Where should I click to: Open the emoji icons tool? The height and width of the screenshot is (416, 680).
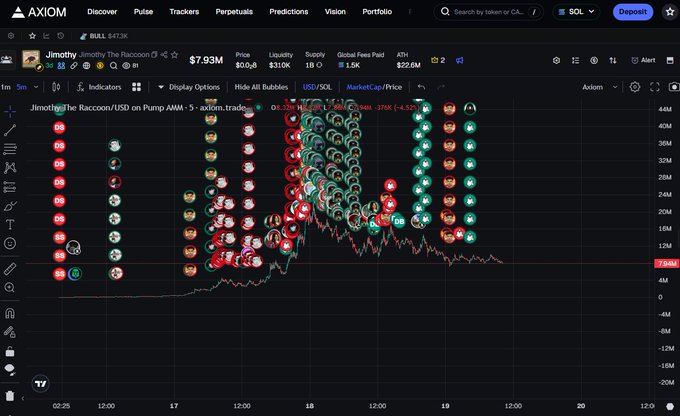click(10, 243)
